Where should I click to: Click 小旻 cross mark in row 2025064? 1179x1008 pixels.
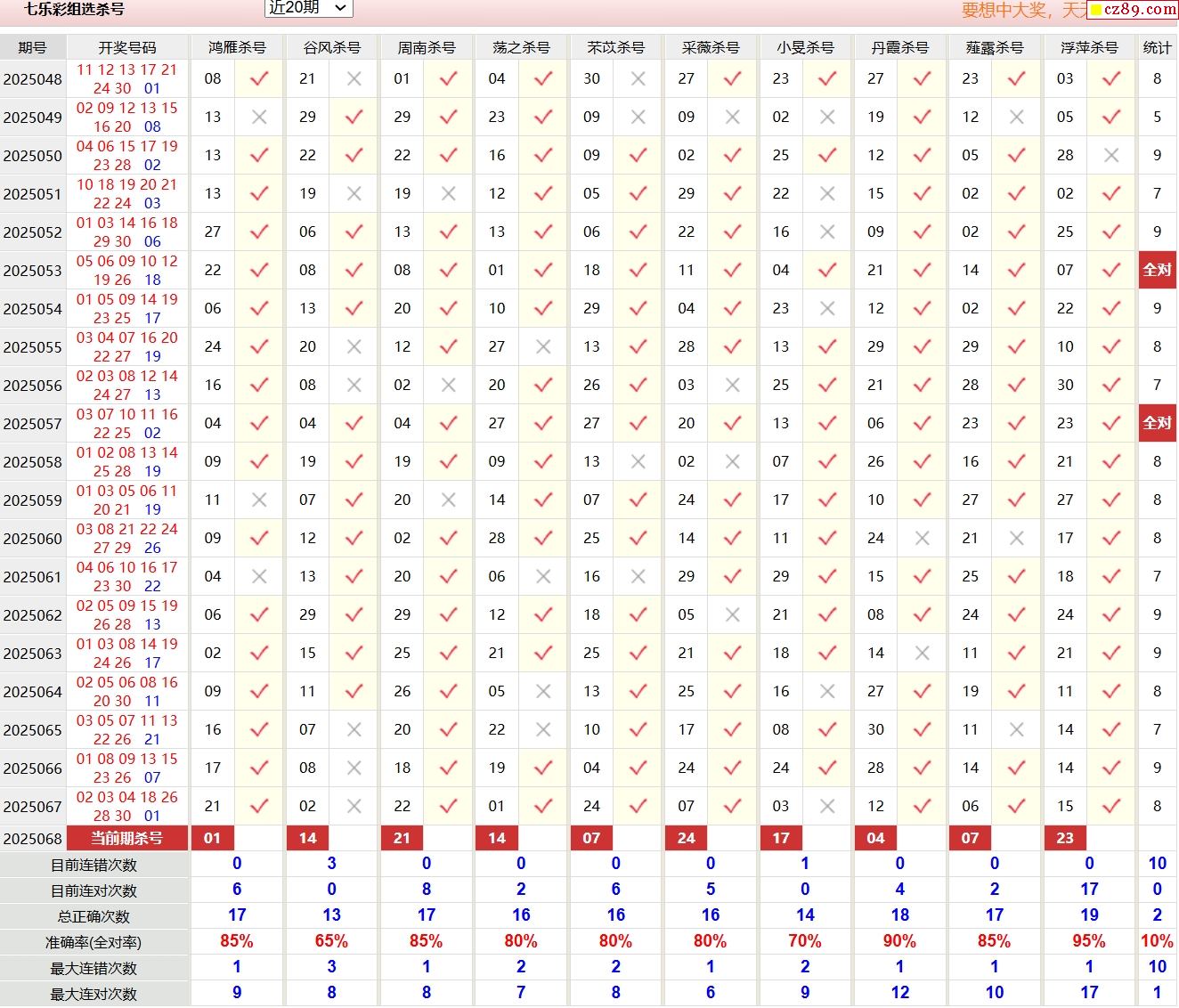coord(827,691)
